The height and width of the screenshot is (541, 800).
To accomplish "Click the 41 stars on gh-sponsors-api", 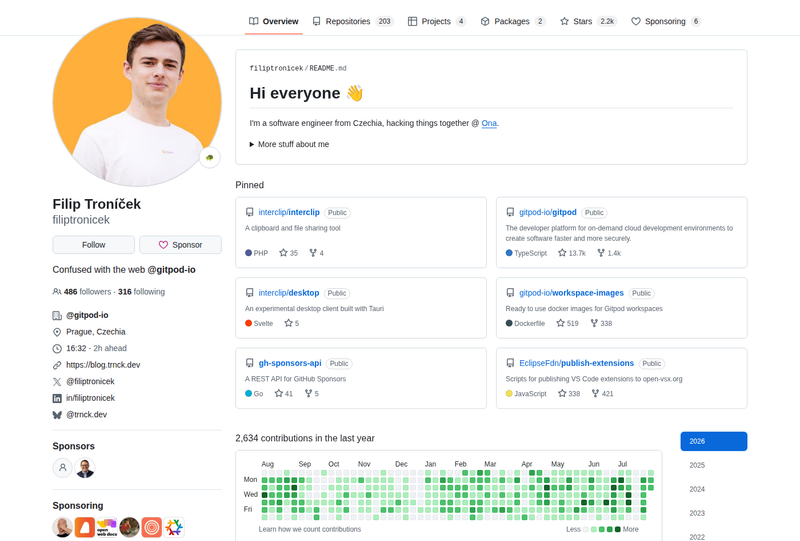I will tap(284, 394).
